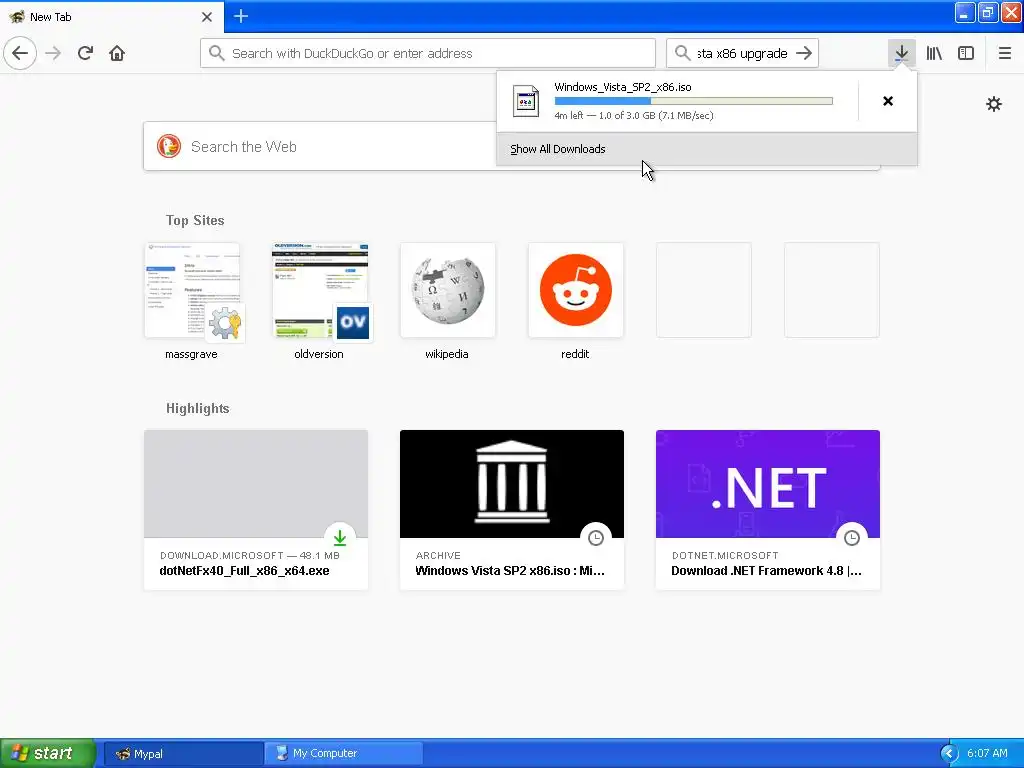
Task: Click the green download badge on dotNetFx40 card
Action: pyautogui.click(x=340, y=537)
